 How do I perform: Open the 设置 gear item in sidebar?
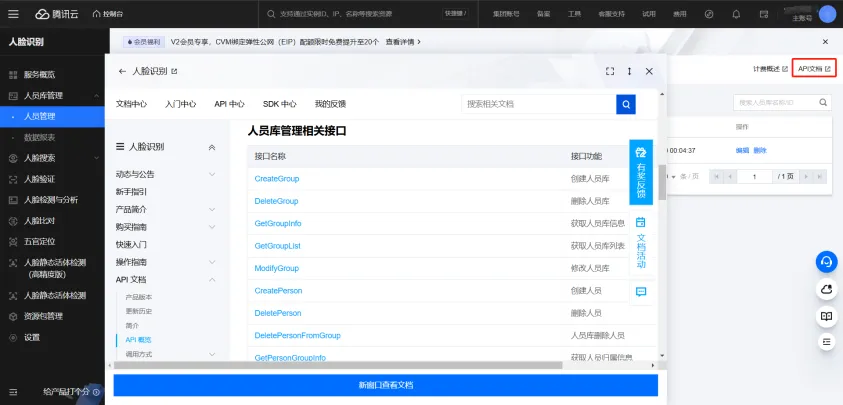(32, 337)
